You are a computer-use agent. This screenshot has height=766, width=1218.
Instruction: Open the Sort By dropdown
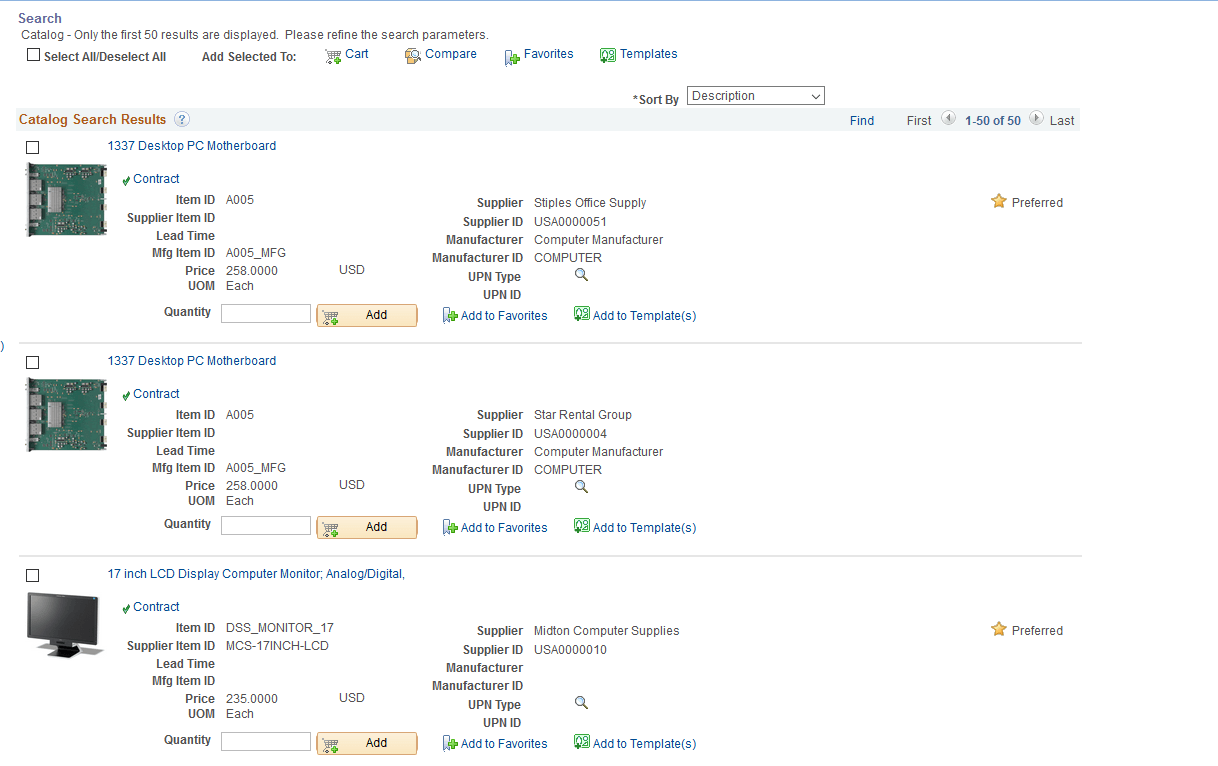tap(756, 95)
